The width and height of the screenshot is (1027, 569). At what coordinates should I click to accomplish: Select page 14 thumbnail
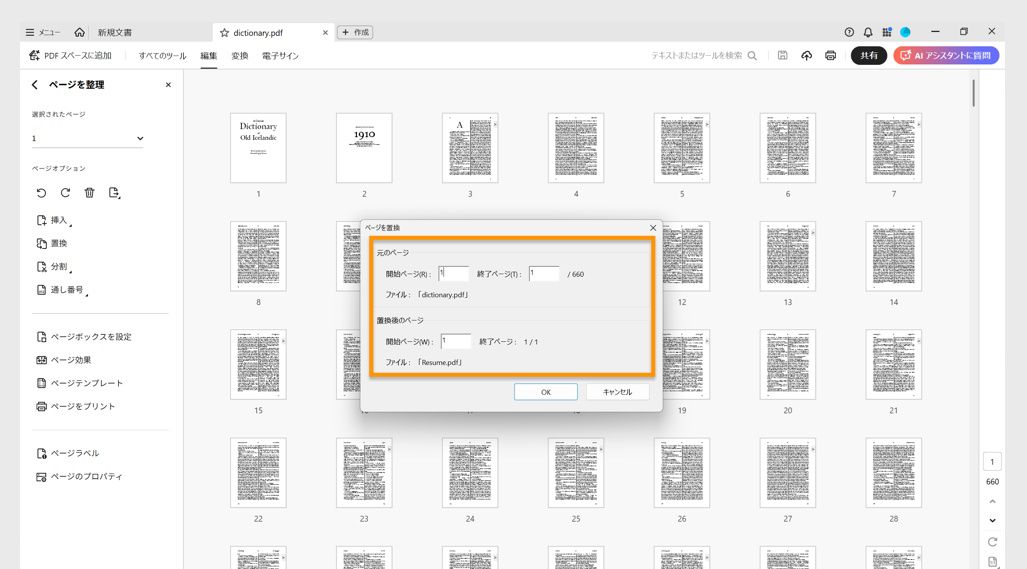coord(893,256)
